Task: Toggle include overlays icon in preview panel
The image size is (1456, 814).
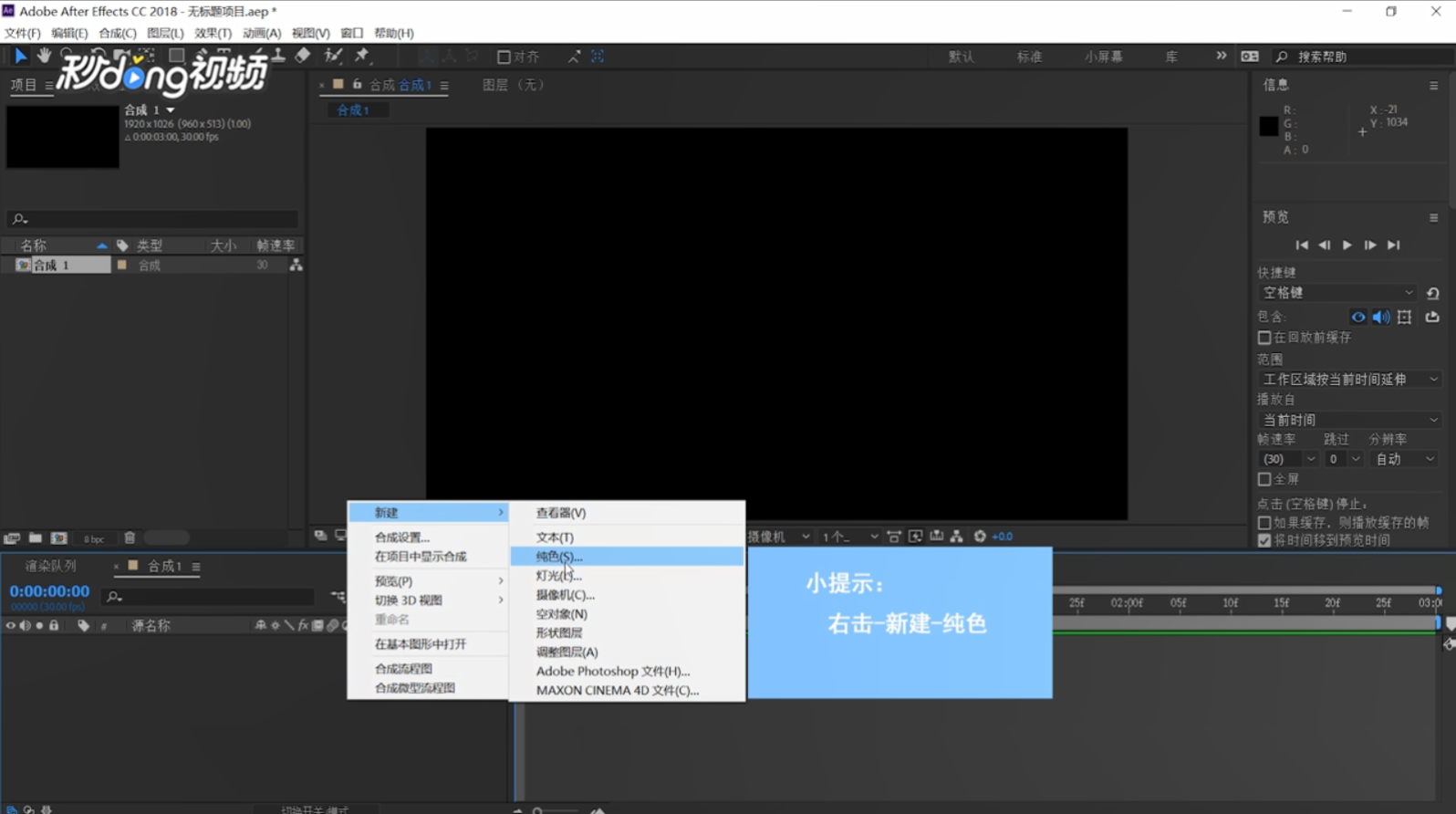Action: pyautogui.click(x=1405, y=317)
